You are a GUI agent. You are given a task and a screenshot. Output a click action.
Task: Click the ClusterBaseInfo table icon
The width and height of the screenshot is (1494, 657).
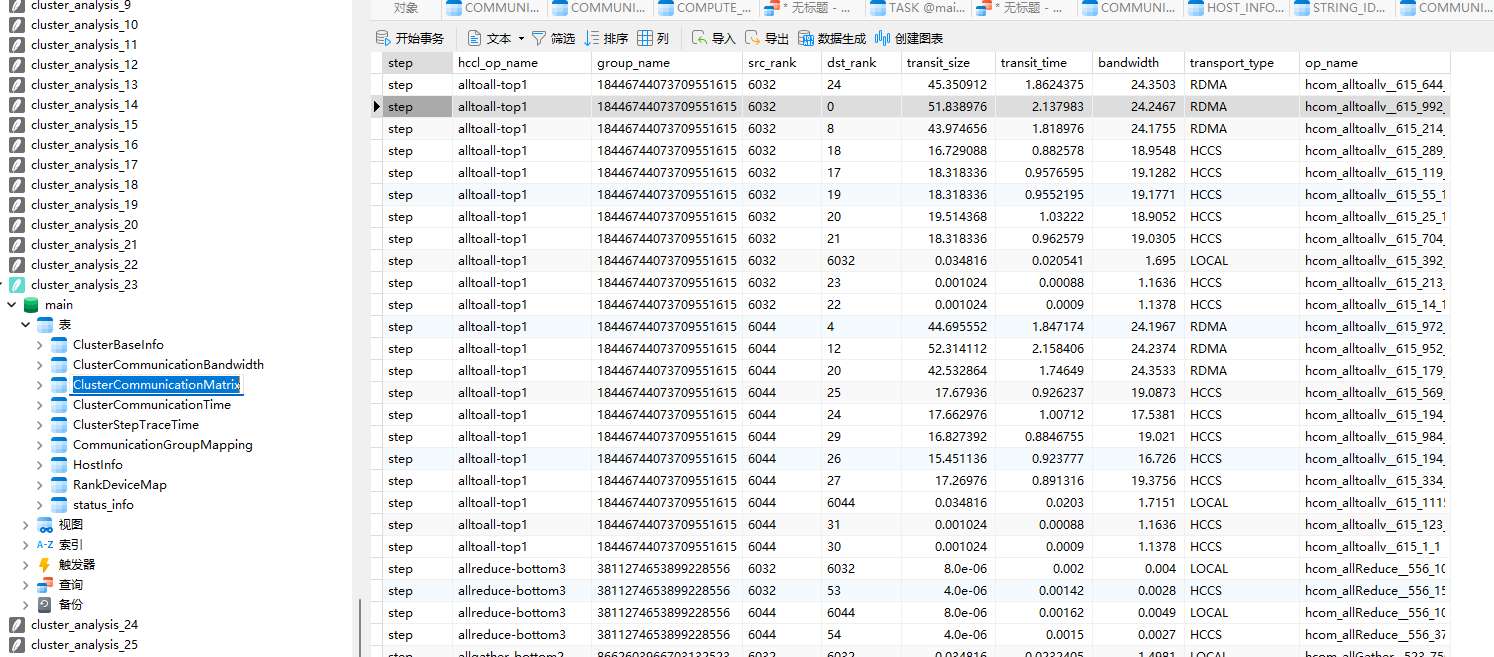(59, 345)
